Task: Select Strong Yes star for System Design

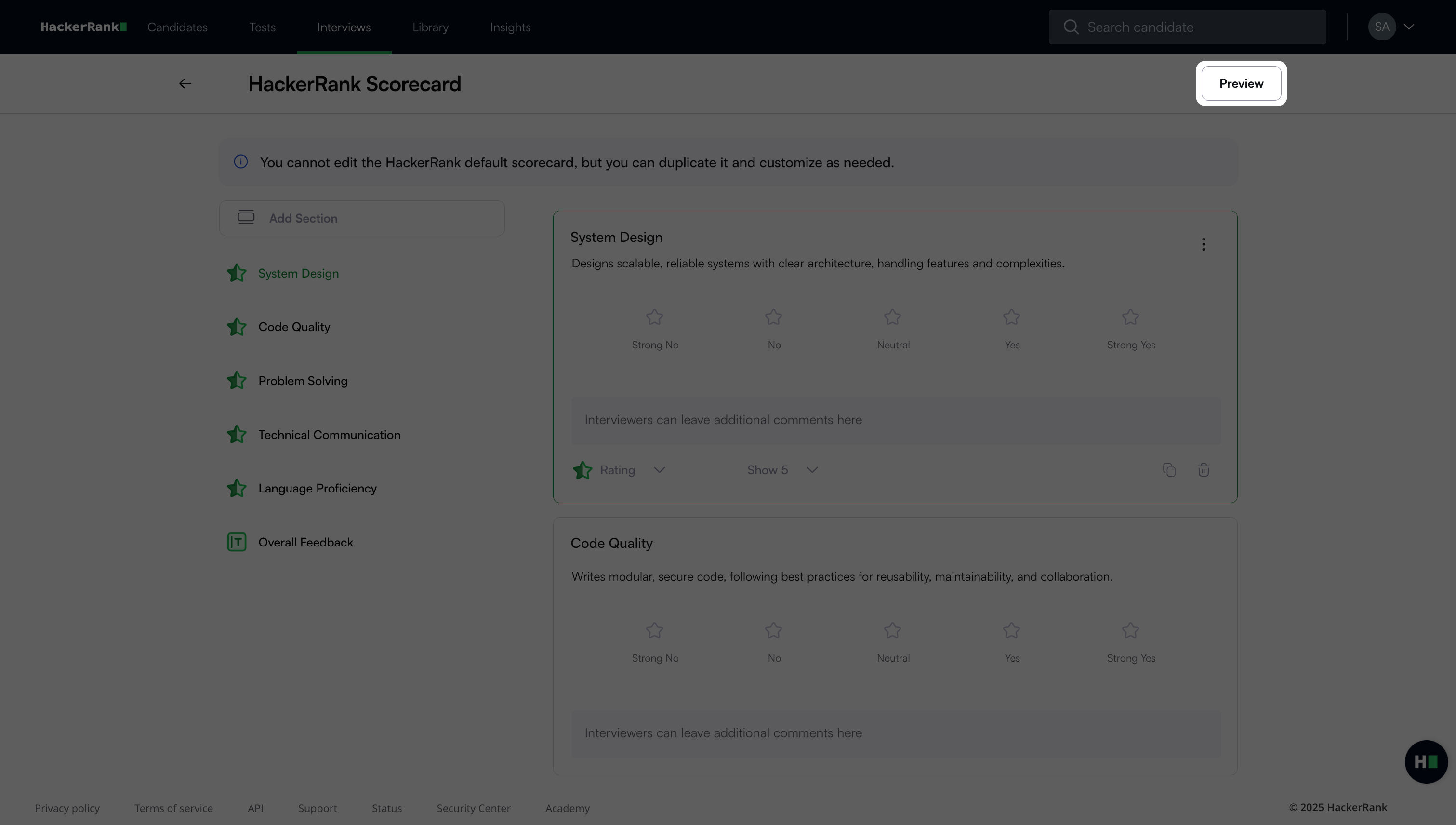Action: tap(1130, 317)
